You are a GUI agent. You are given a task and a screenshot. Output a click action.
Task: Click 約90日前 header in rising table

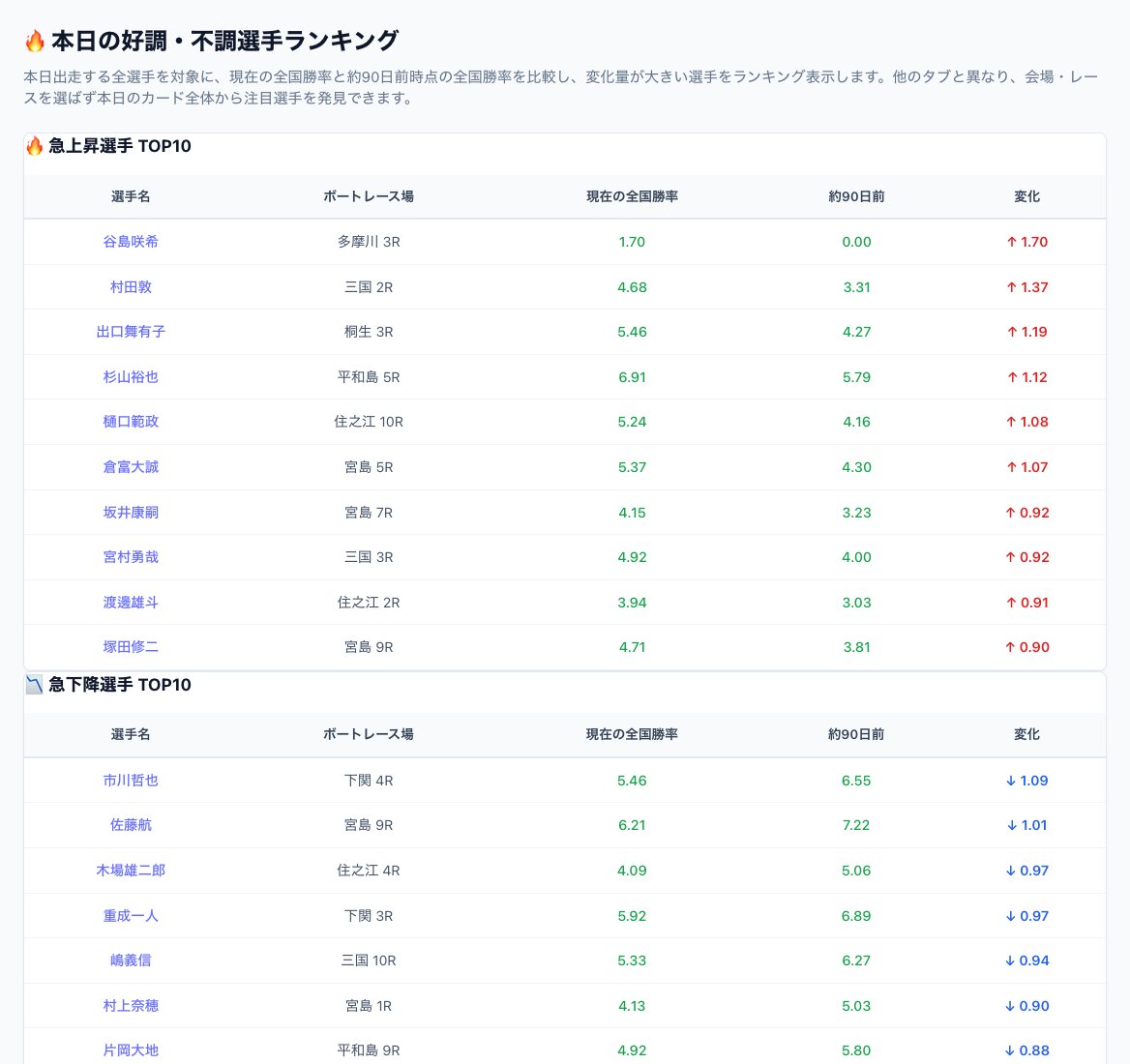pyautogui.click(x=856, y=196)
